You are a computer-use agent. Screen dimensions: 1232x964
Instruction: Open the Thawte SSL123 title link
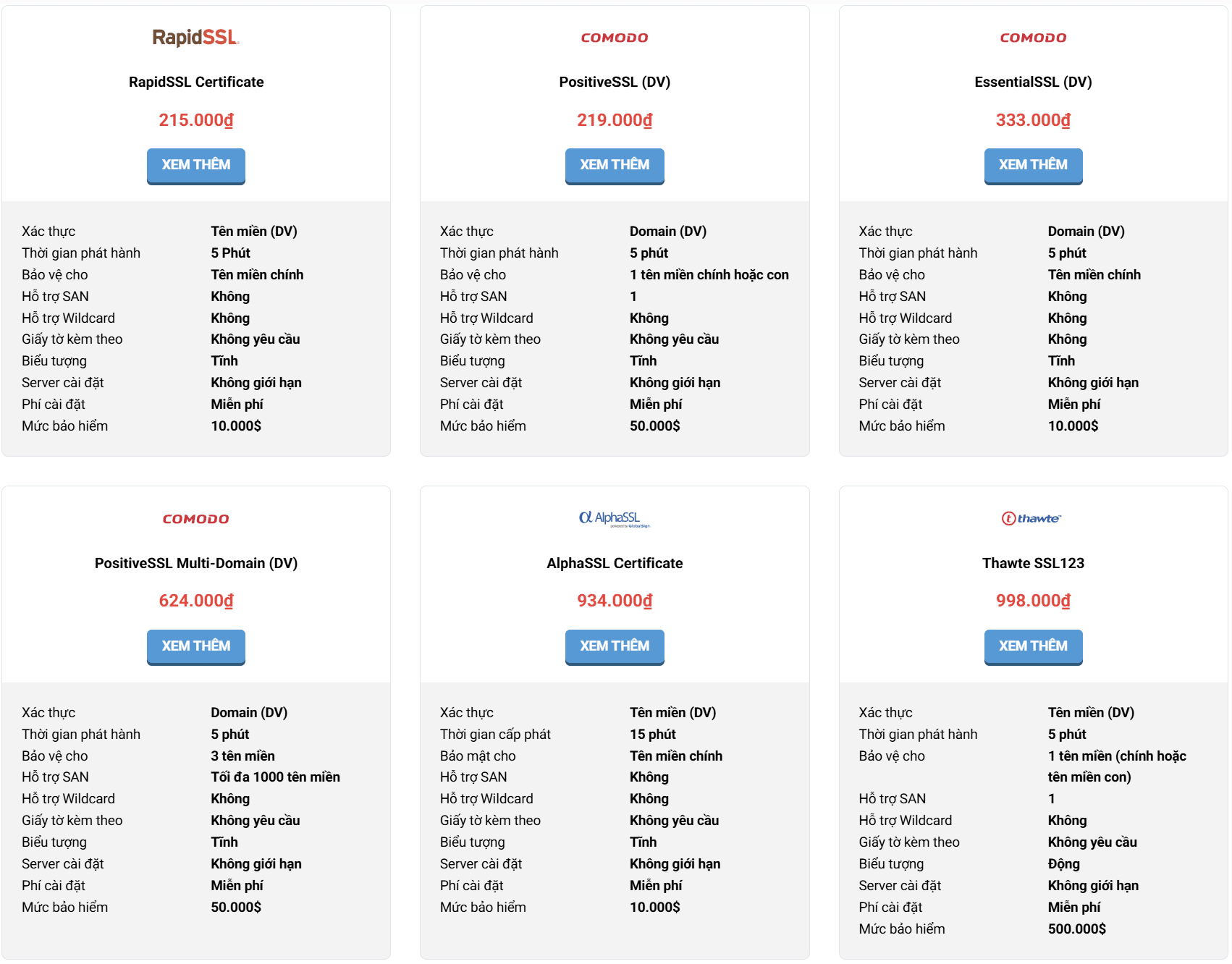[x=1033, y=563]
